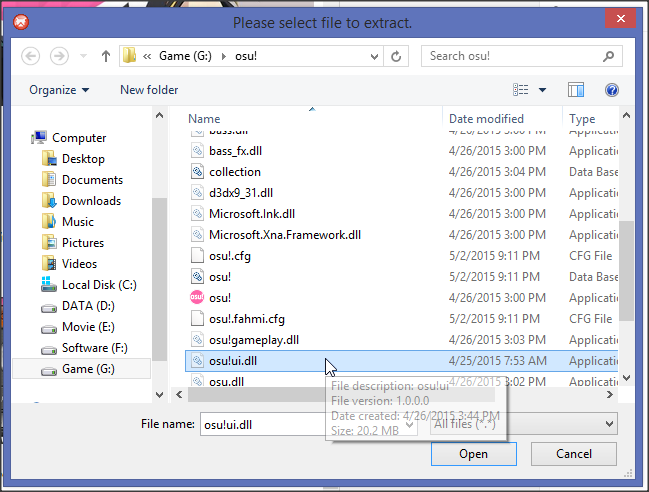The image size is (649, 492).
Task: Open the Documents folder in sidebar
Action: (x=92, y=180)
